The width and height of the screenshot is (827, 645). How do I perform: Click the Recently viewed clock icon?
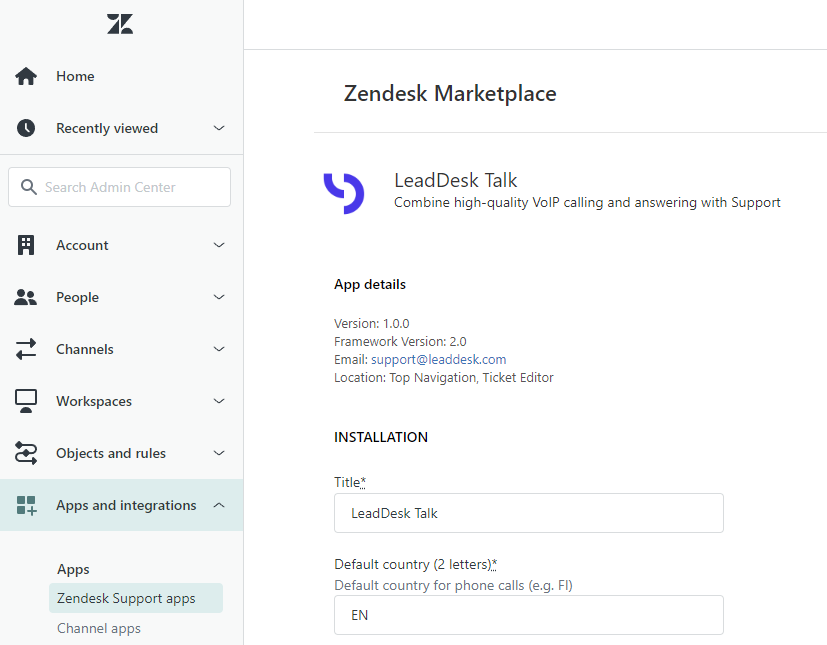coord(26,128)
